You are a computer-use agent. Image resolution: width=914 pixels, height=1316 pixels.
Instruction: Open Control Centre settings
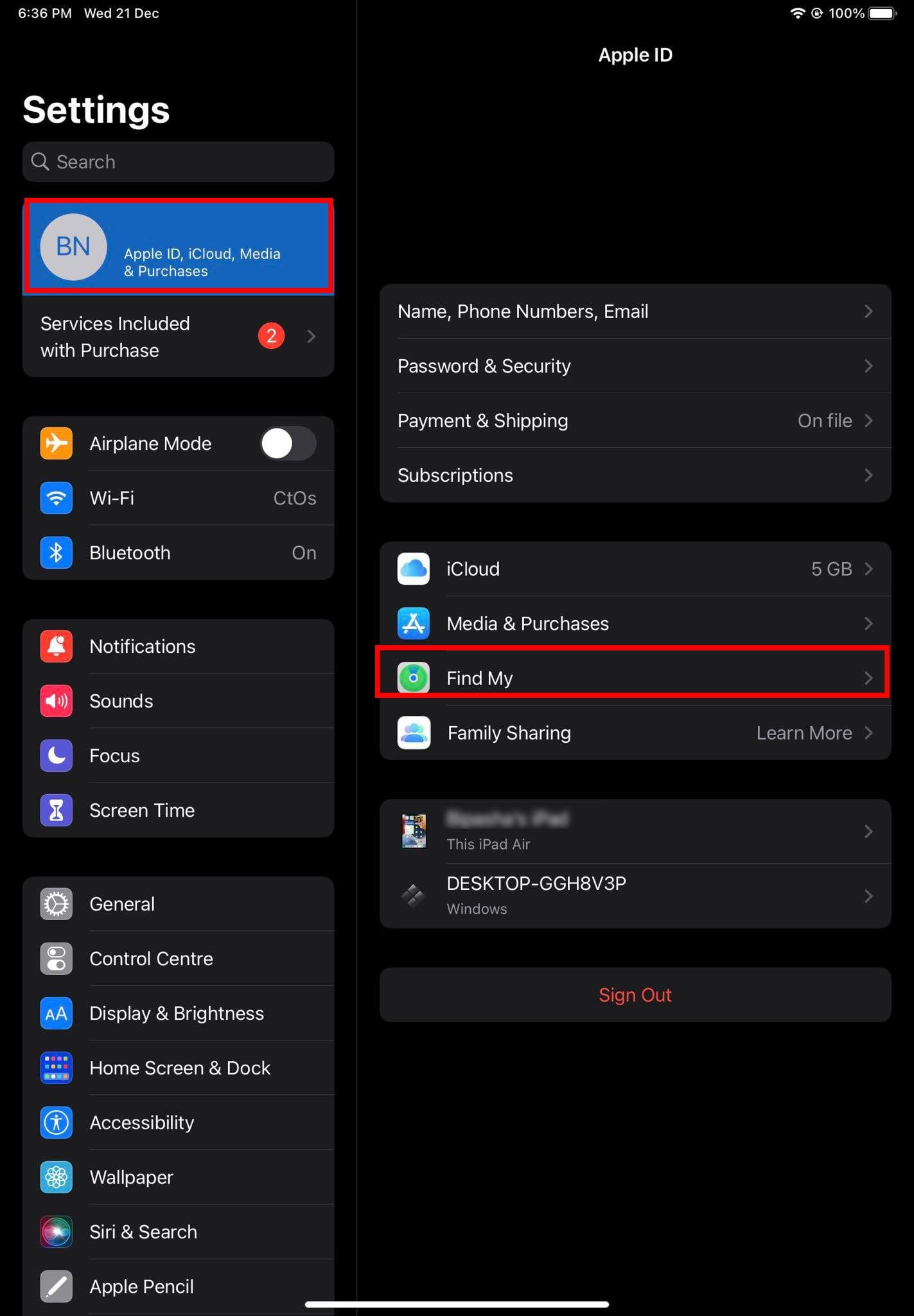coord(179,959)
